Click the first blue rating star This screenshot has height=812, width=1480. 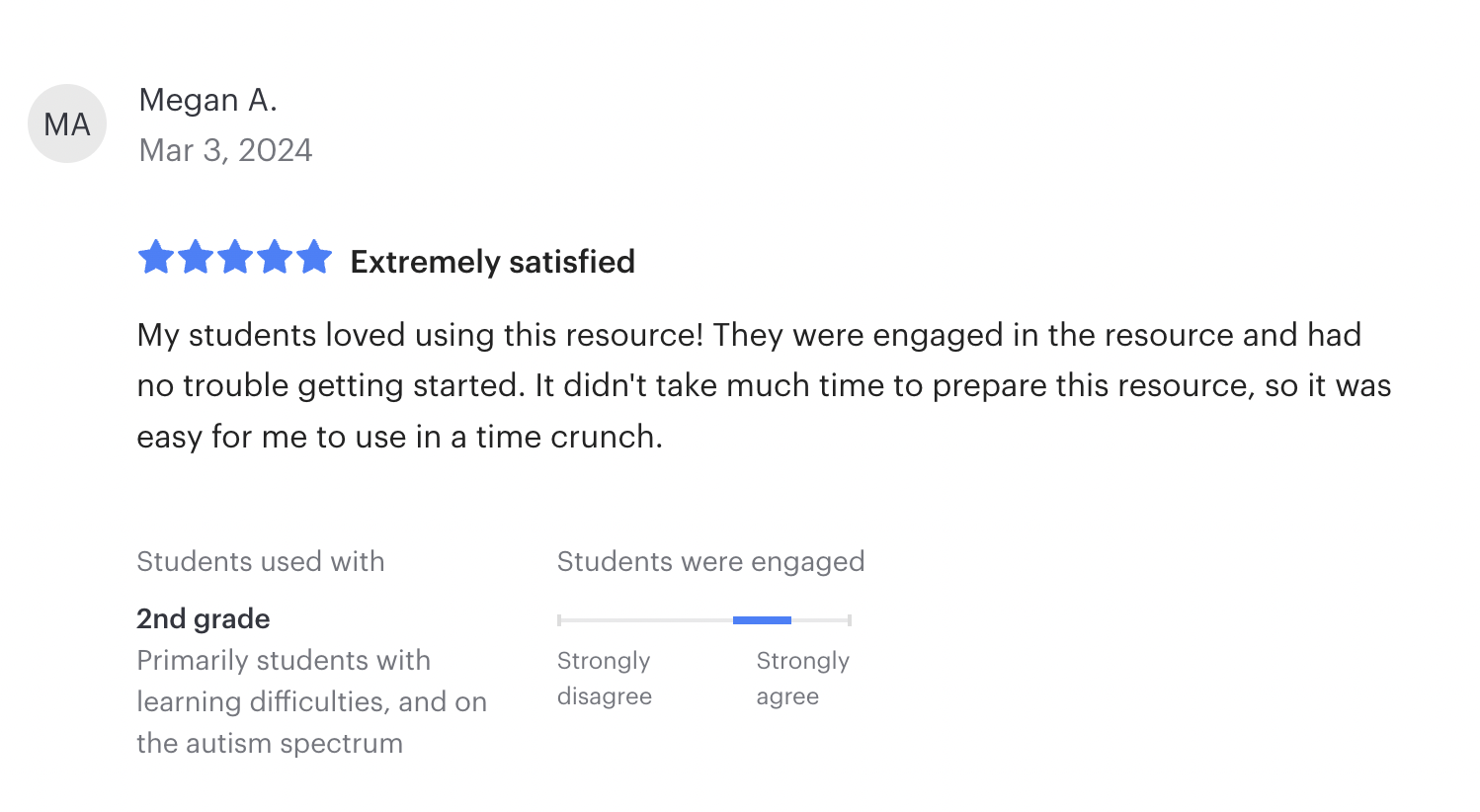[156, 257]
